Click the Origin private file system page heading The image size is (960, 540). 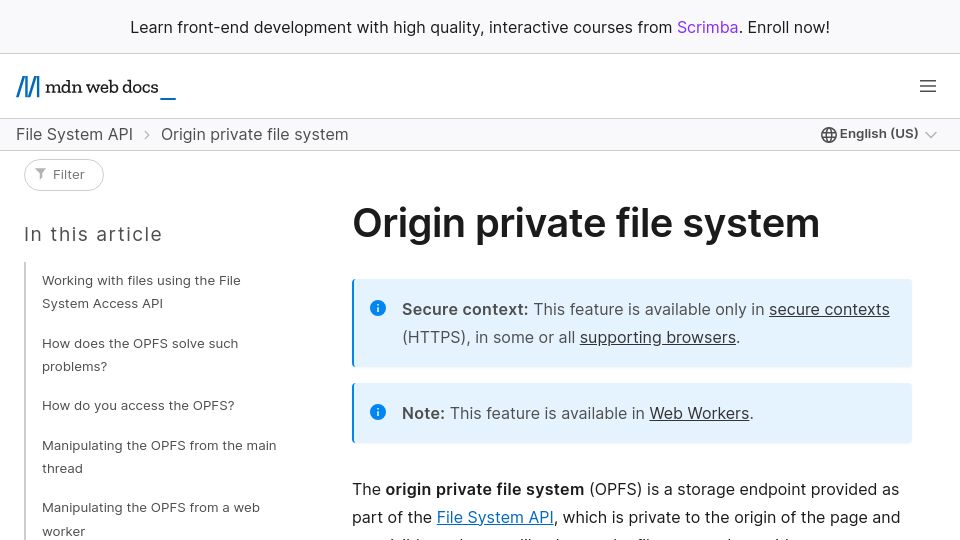(586, 223)
